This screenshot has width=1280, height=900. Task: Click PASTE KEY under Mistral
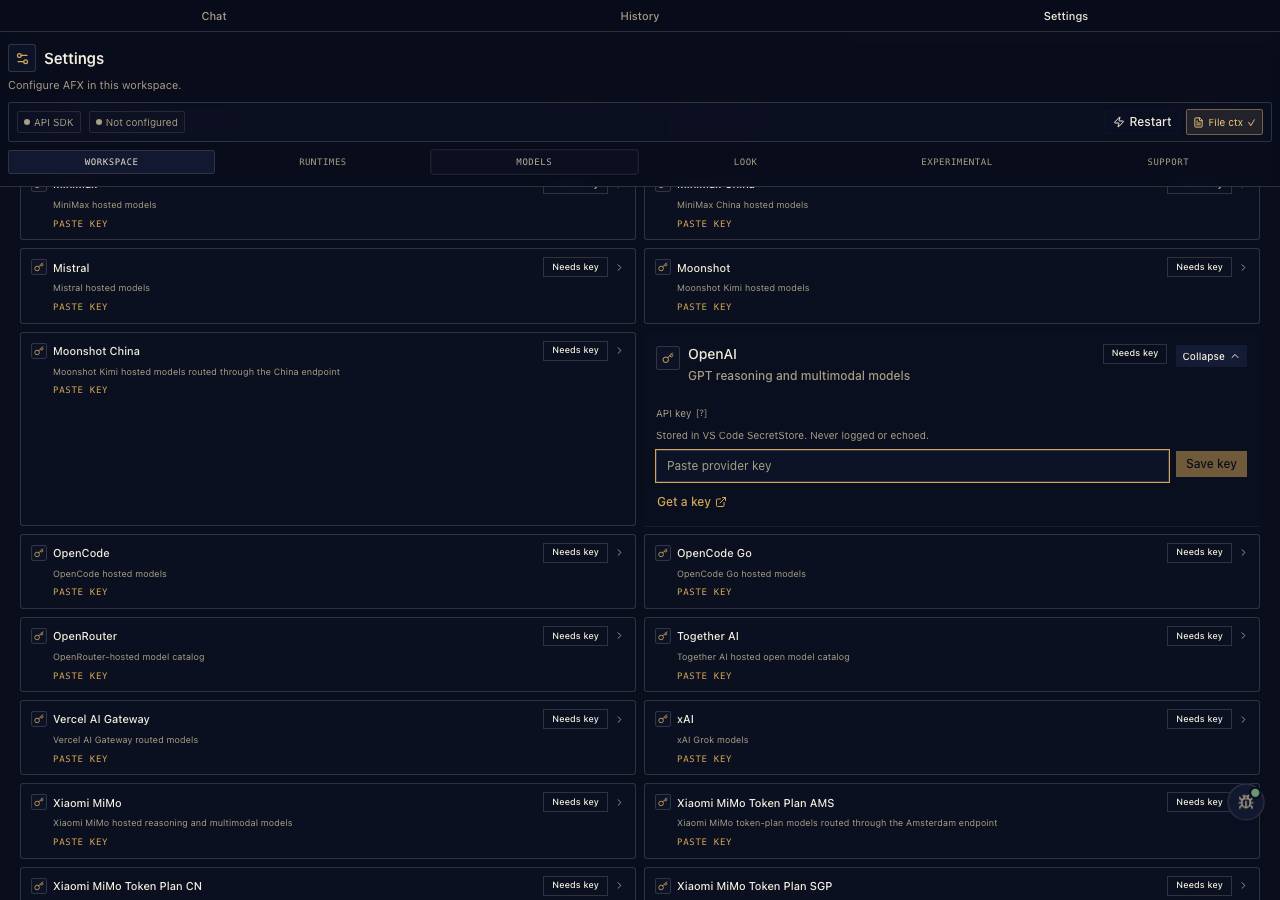pyautogui.click(x=80, y=307)
